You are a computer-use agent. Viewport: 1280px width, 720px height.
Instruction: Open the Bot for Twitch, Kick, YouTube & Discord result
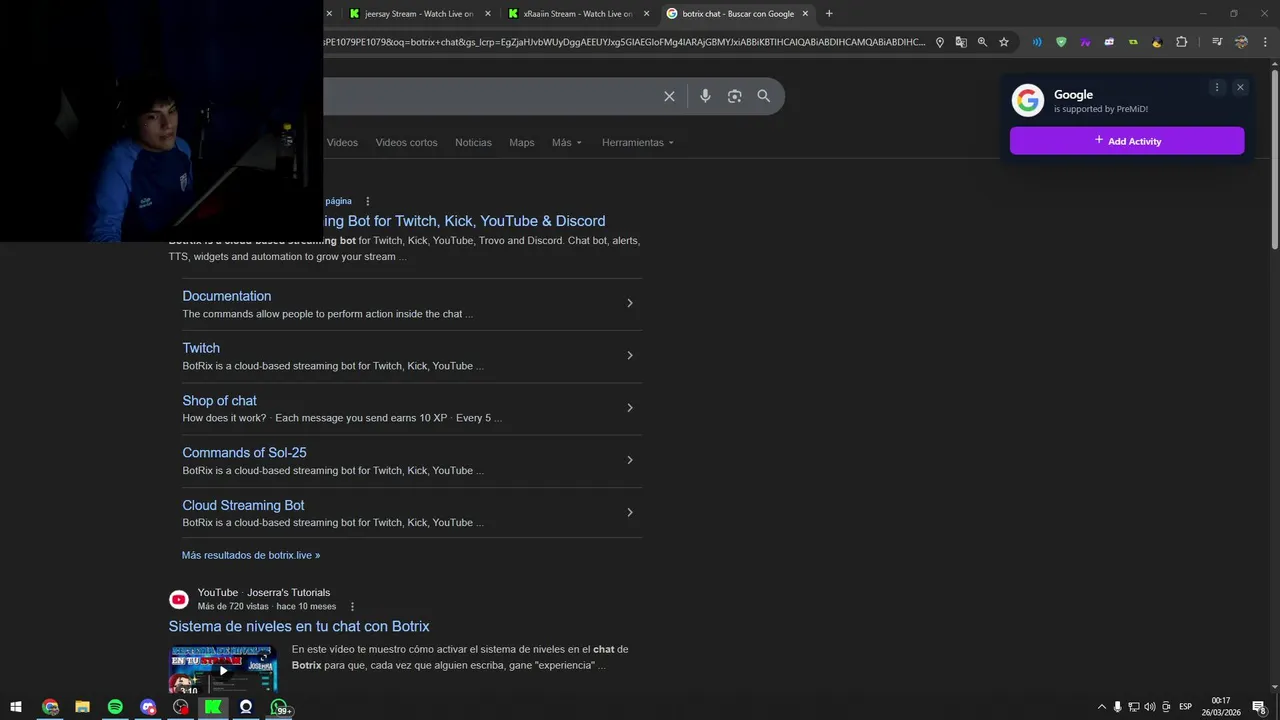click(x=464, y=221)
